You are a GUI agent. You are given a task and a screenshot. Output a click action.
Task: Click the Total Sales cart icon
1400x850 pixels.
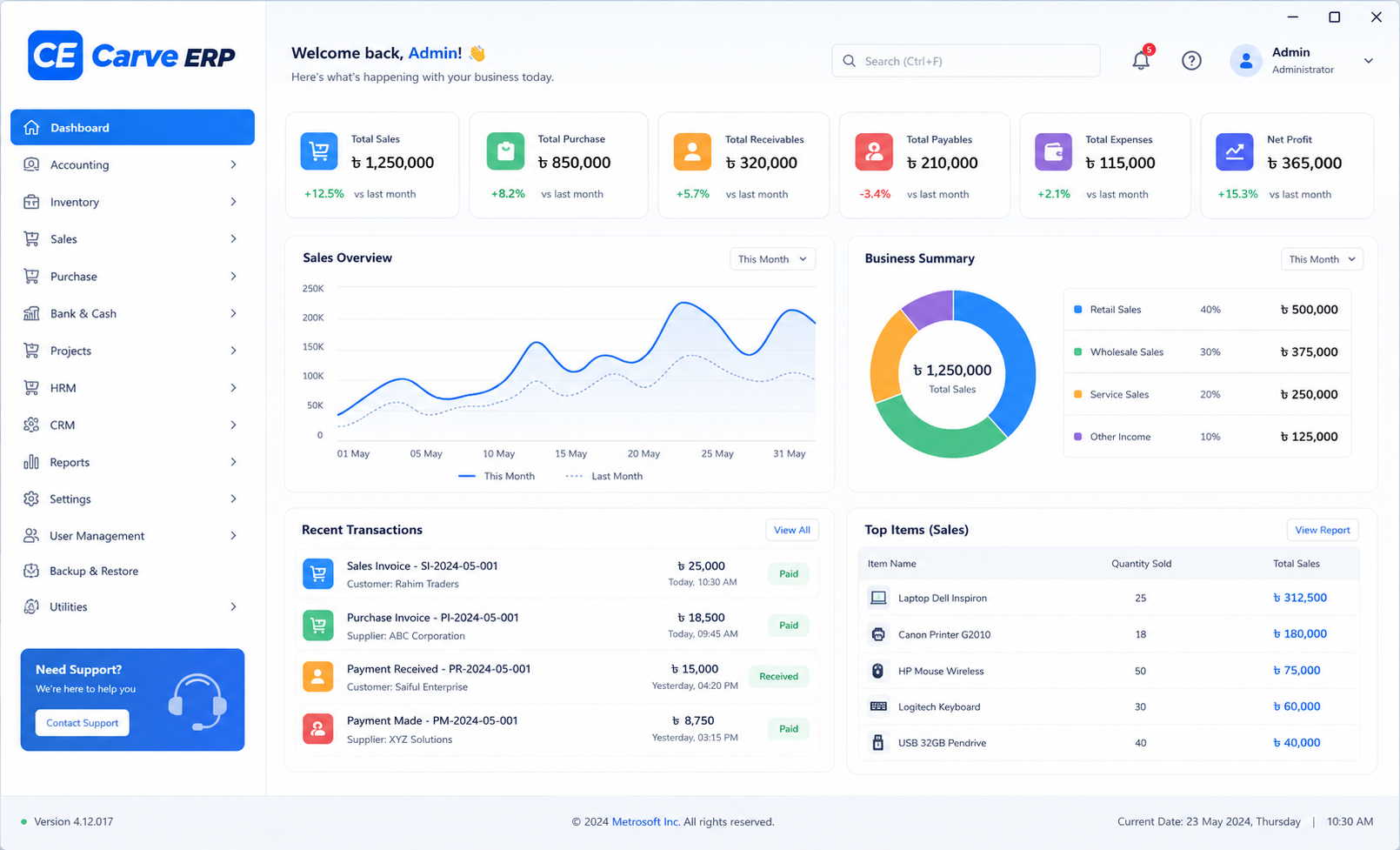319,151
